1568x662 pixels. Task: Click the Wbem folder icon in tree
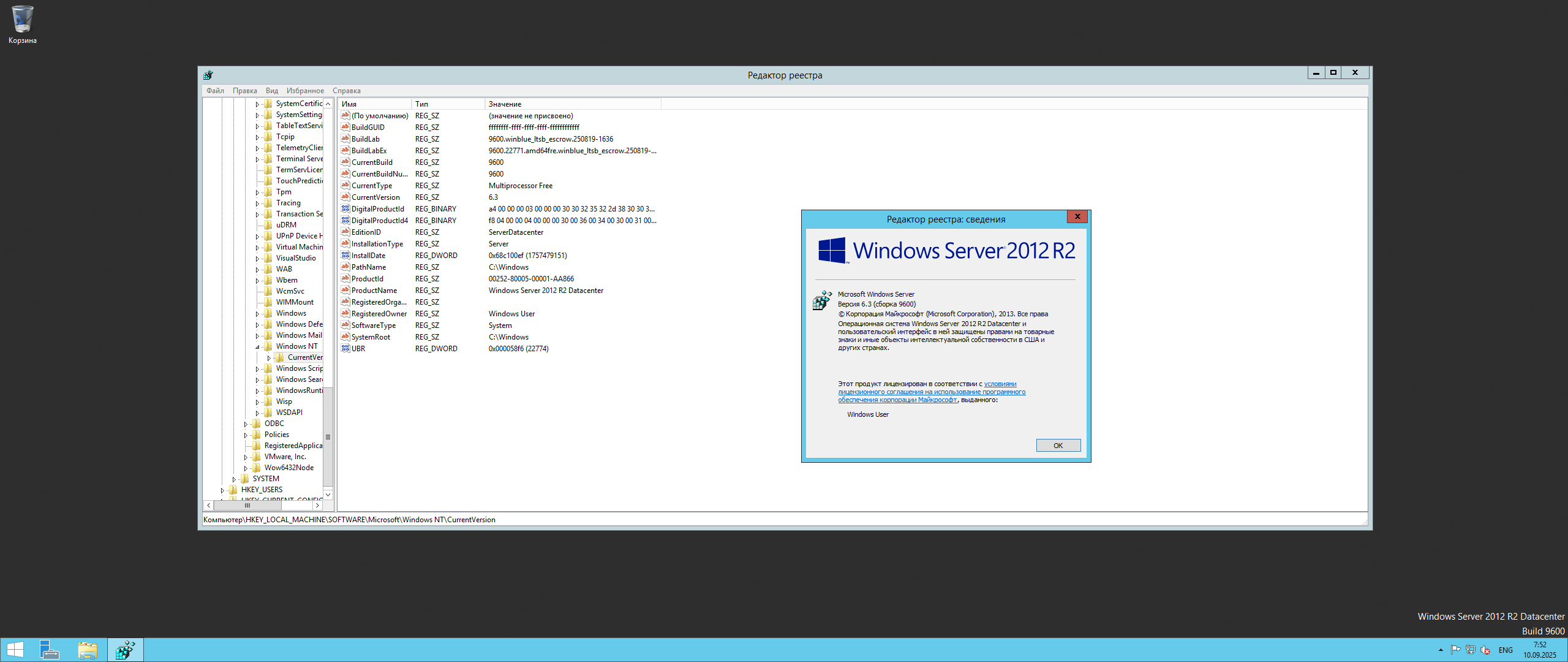[268, 280]
